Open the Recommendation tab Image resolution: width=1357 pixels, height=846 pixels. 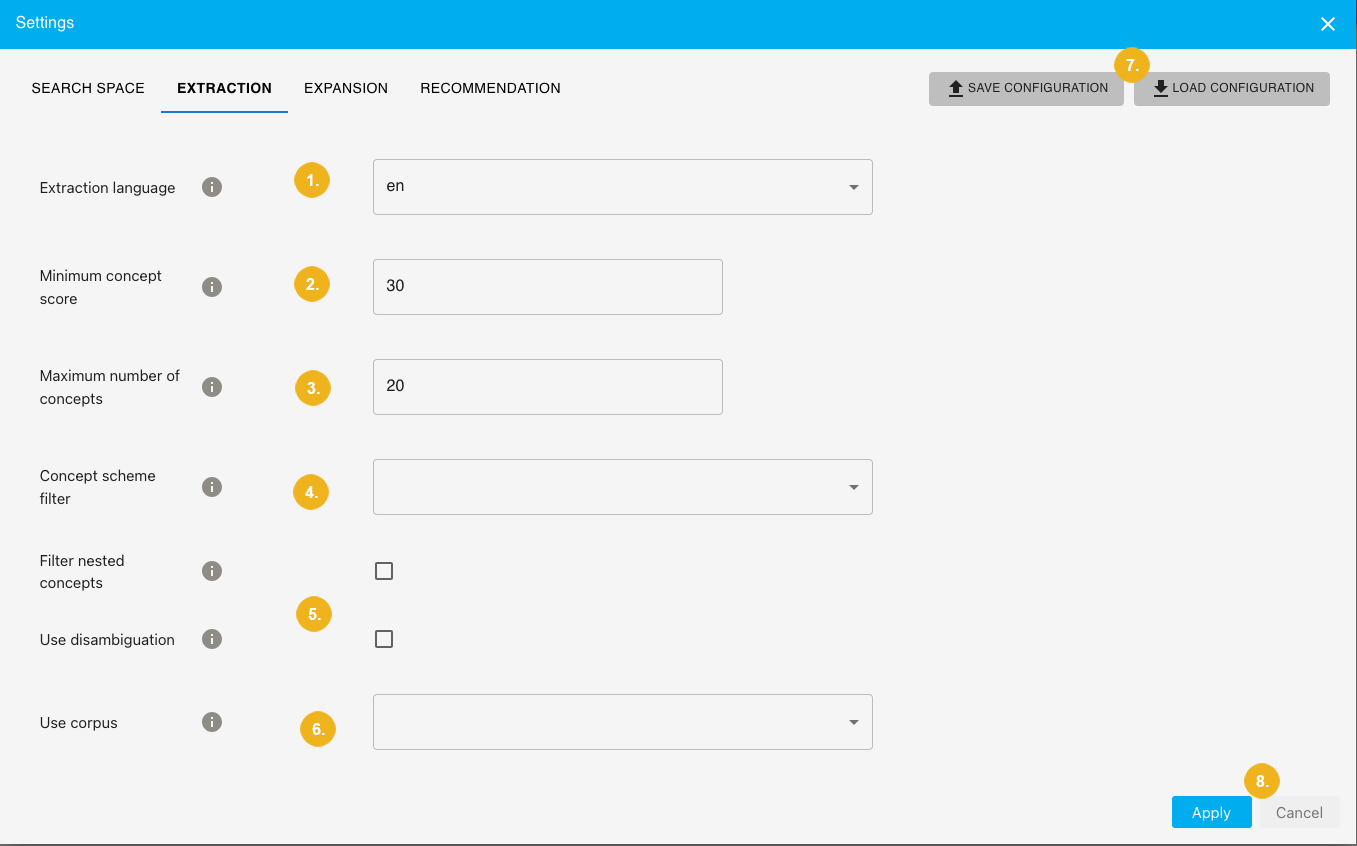pos(490,88)
